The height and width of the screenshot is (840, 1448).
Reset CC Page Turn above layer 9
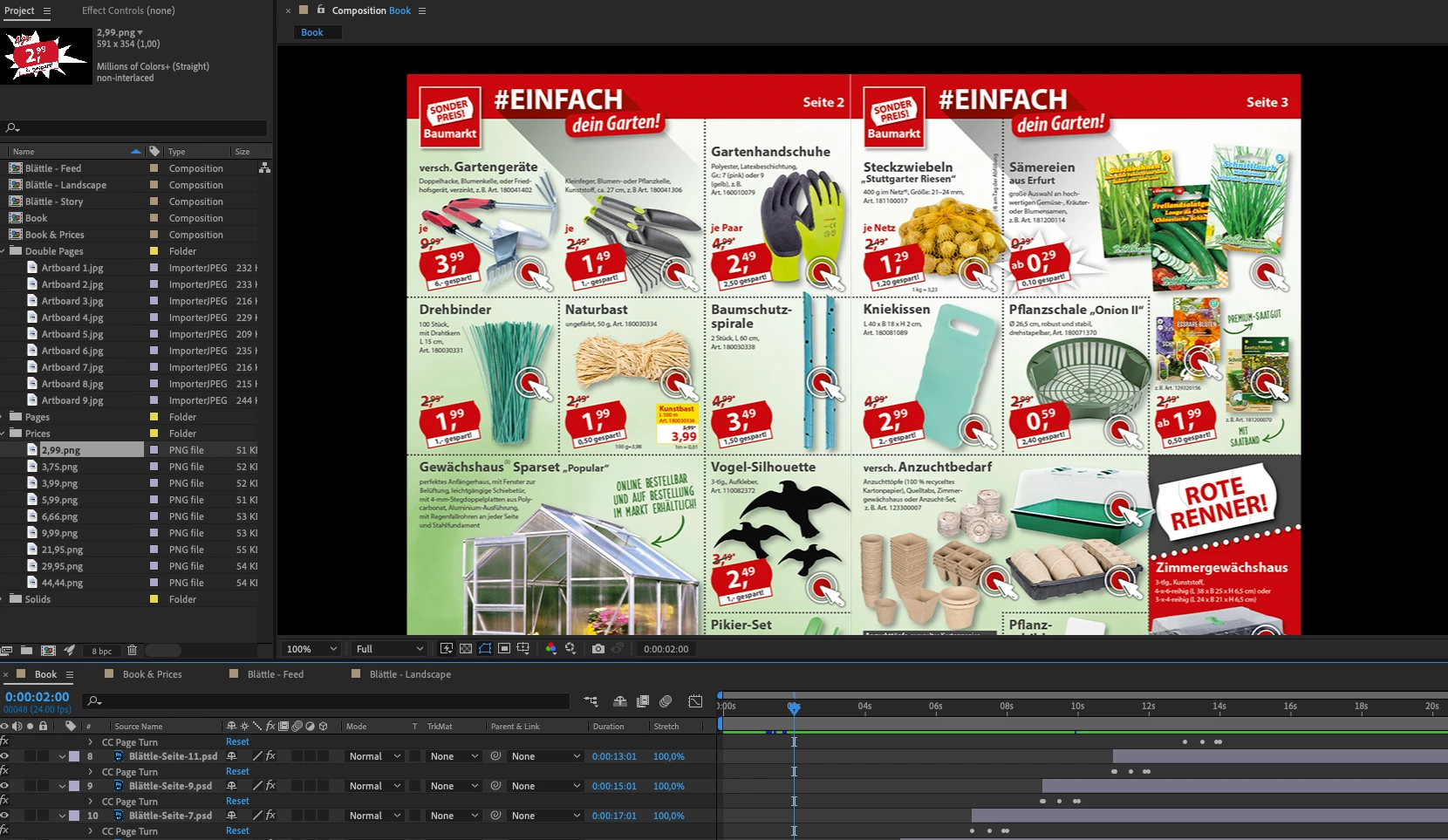pyautogui.click(x=237, y=771)
